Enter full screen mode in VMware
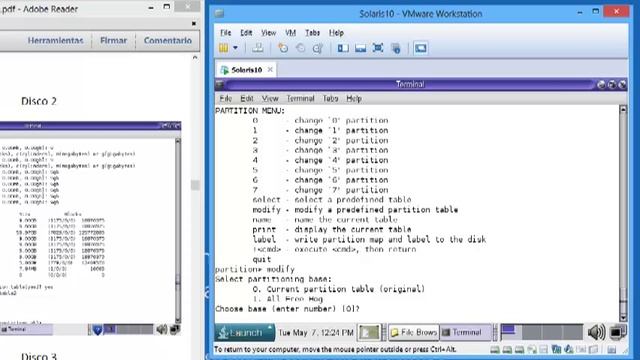 [x=378, y=48]
